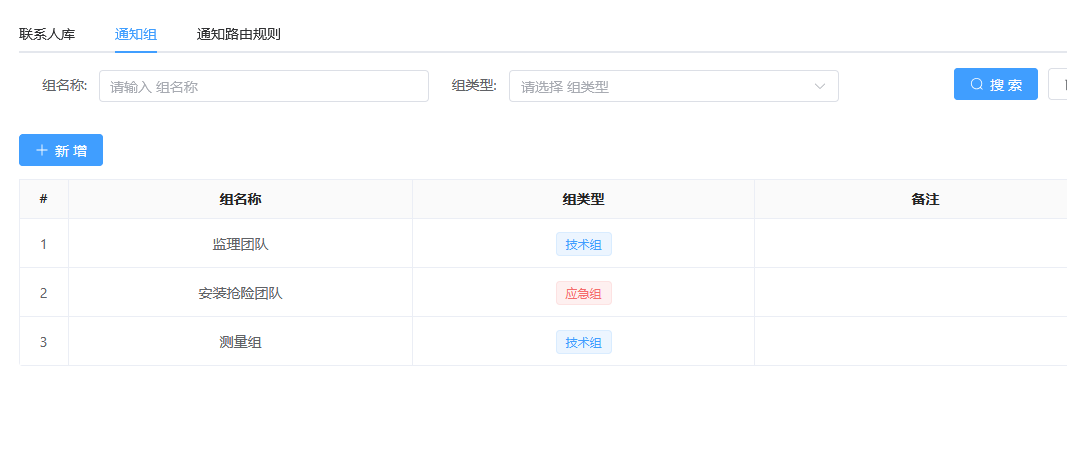Switch to the 联系人库 tab
This screenshot has width=1067, height=451.
coord(47,34)
